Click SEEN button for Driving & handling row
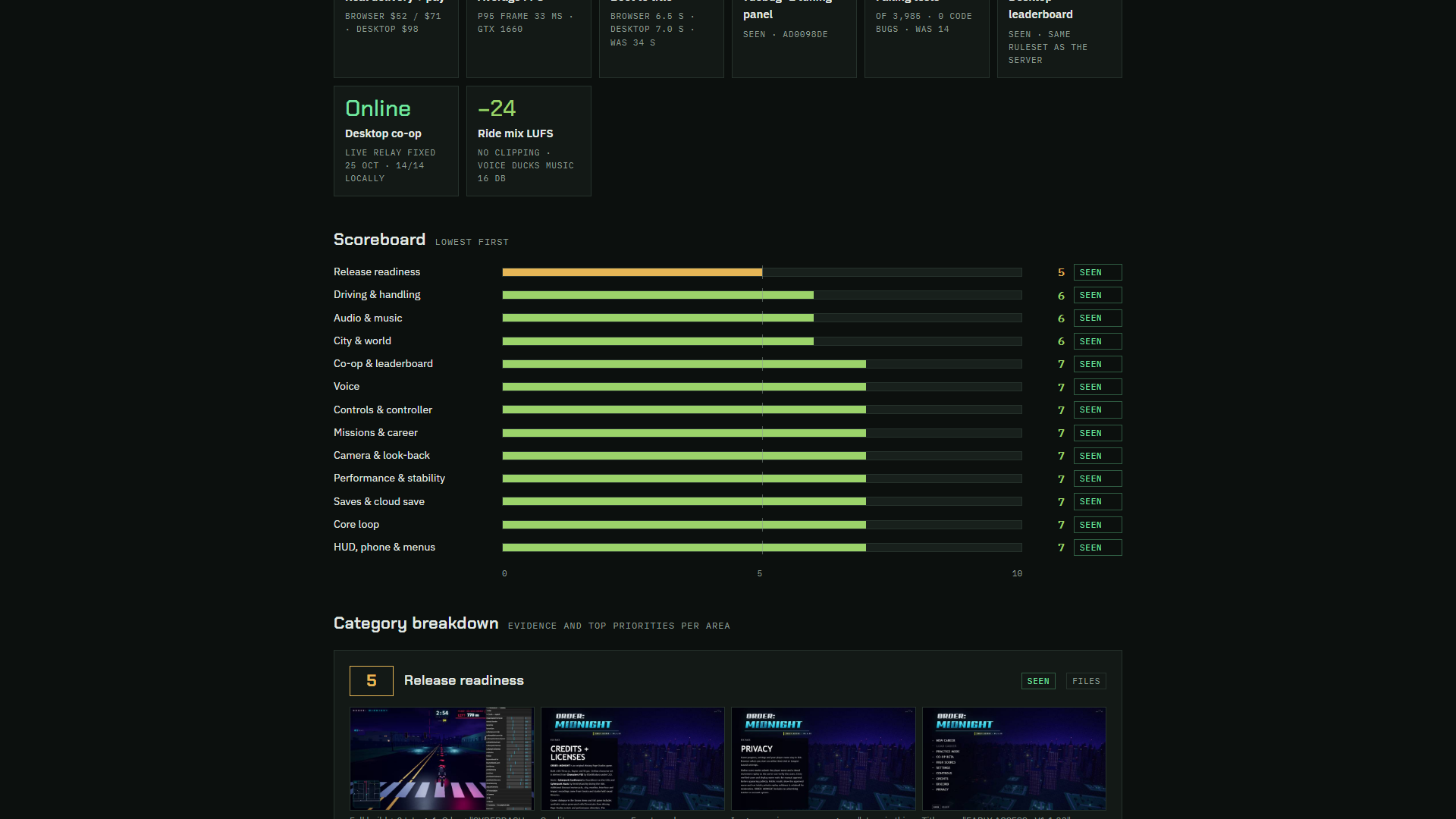The height and width of the screenshot is (819, 1456). 1097,295
